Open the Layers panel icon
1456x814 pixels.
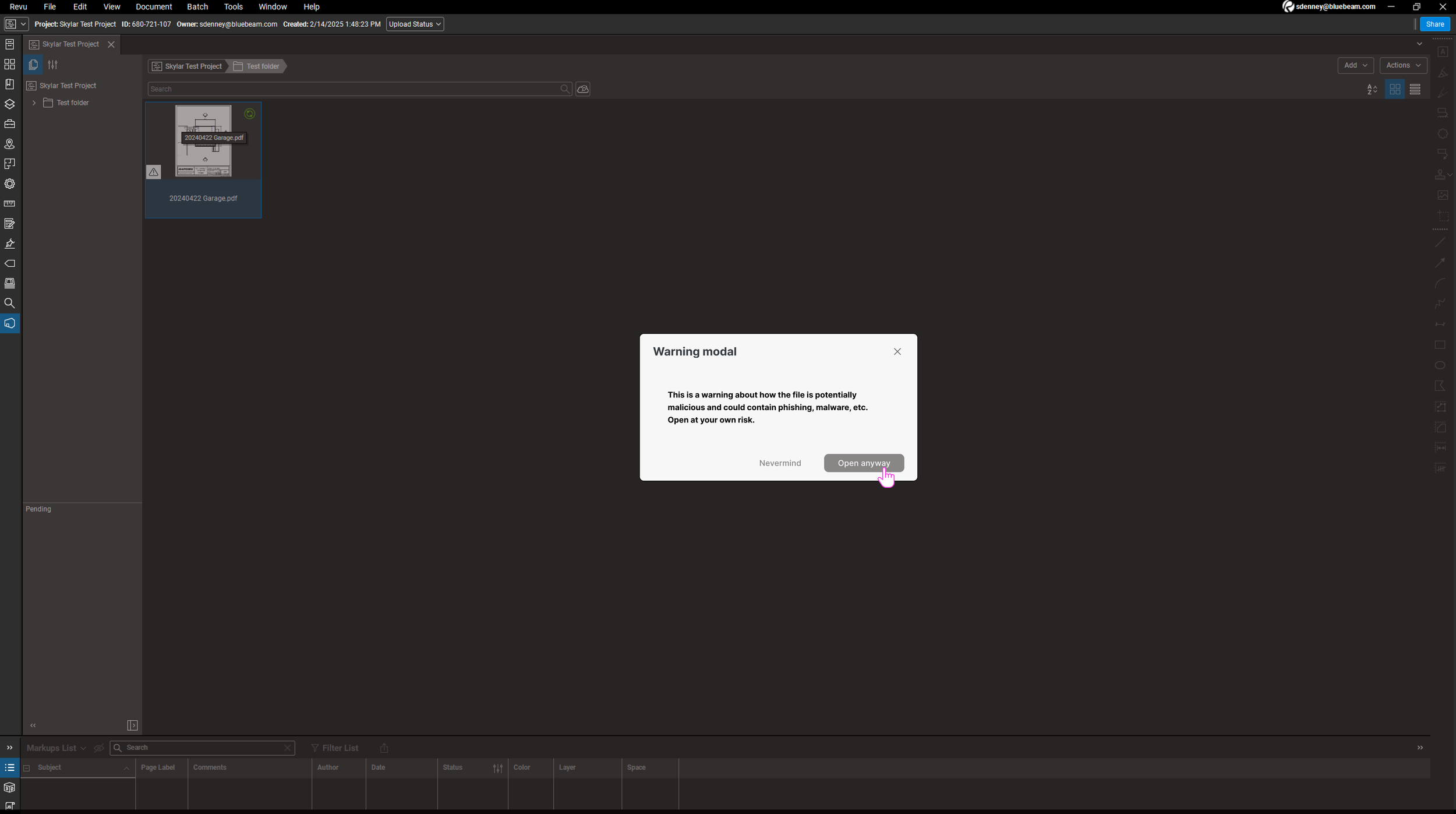(9, 104)
